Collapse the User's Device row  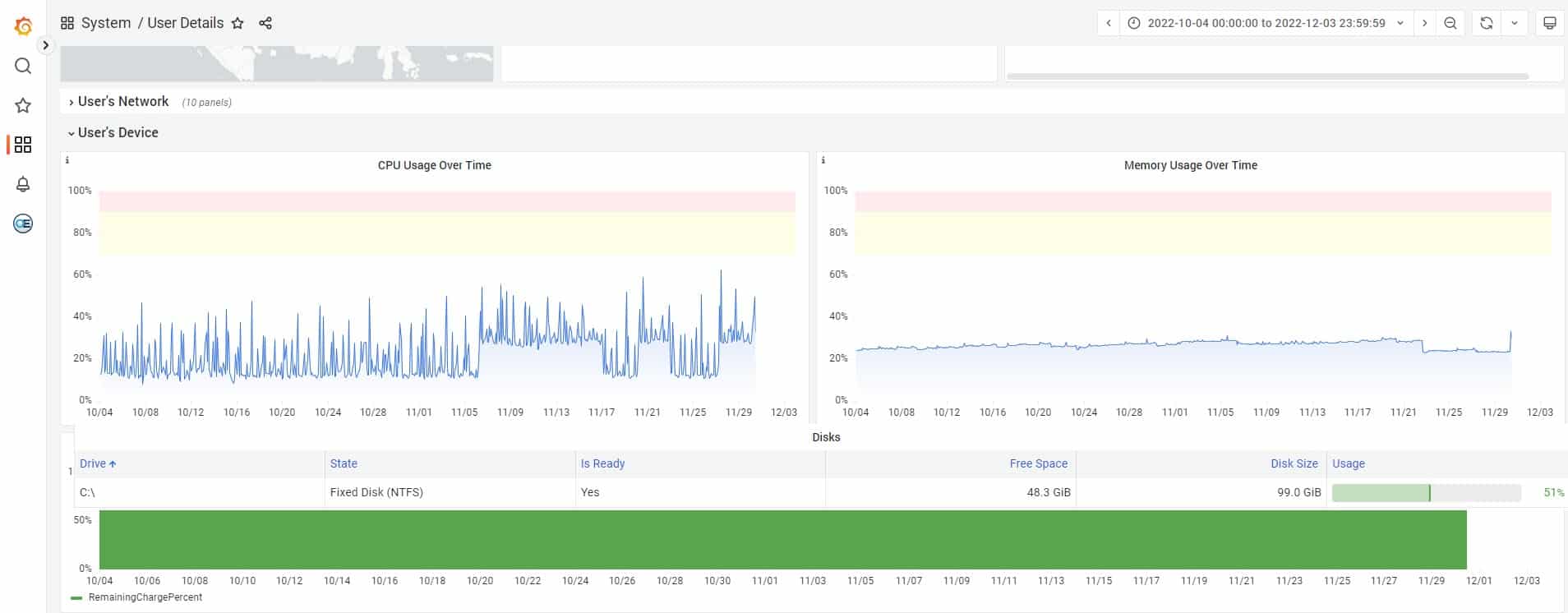click(118, 132)
